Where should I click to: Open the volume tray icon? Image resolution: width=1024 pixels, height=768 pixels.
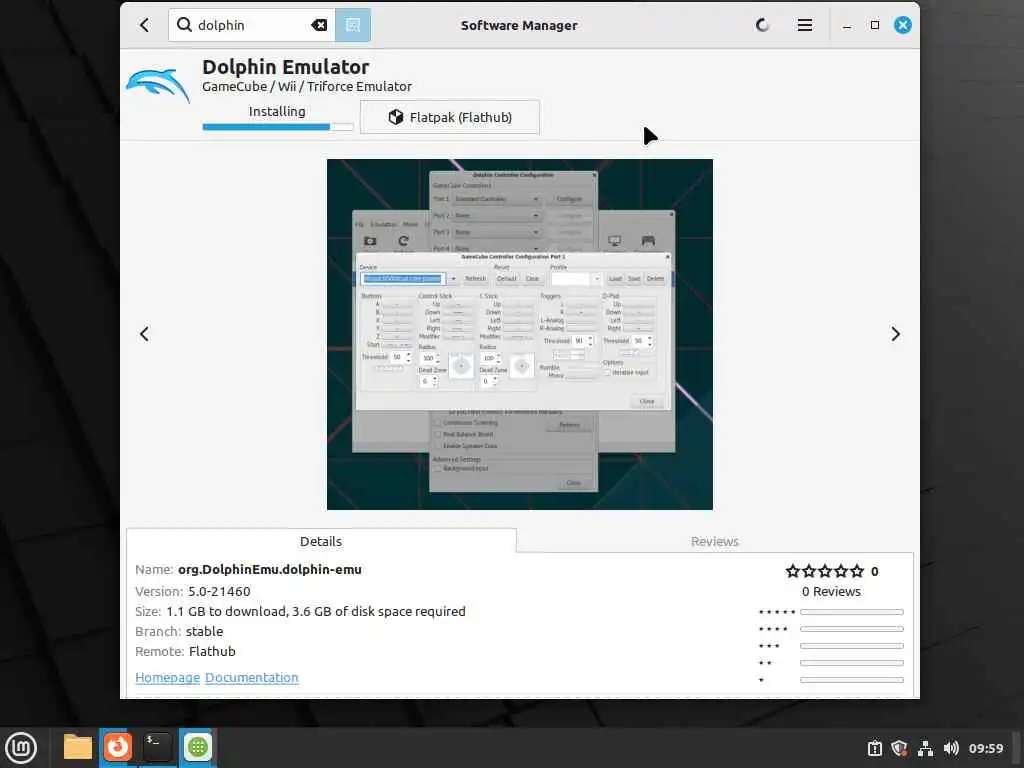(x=951, y=748)
